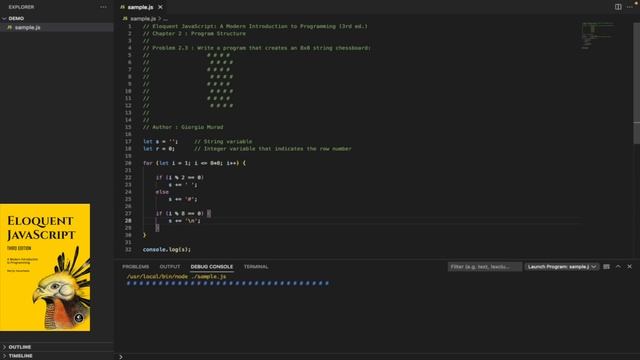Click the Eloquent JavaScript book cover image
Viewport: 640px width, 360px height.
pyautogui.click(x=45, y=267)
